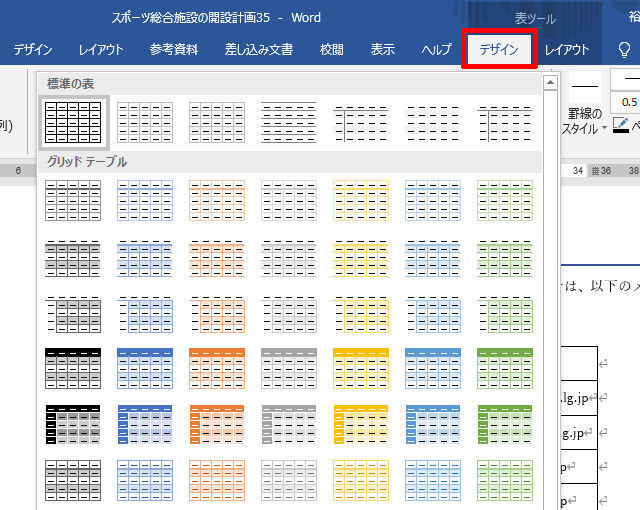Switch to the 差し込み文書 tab

(259, 50)
